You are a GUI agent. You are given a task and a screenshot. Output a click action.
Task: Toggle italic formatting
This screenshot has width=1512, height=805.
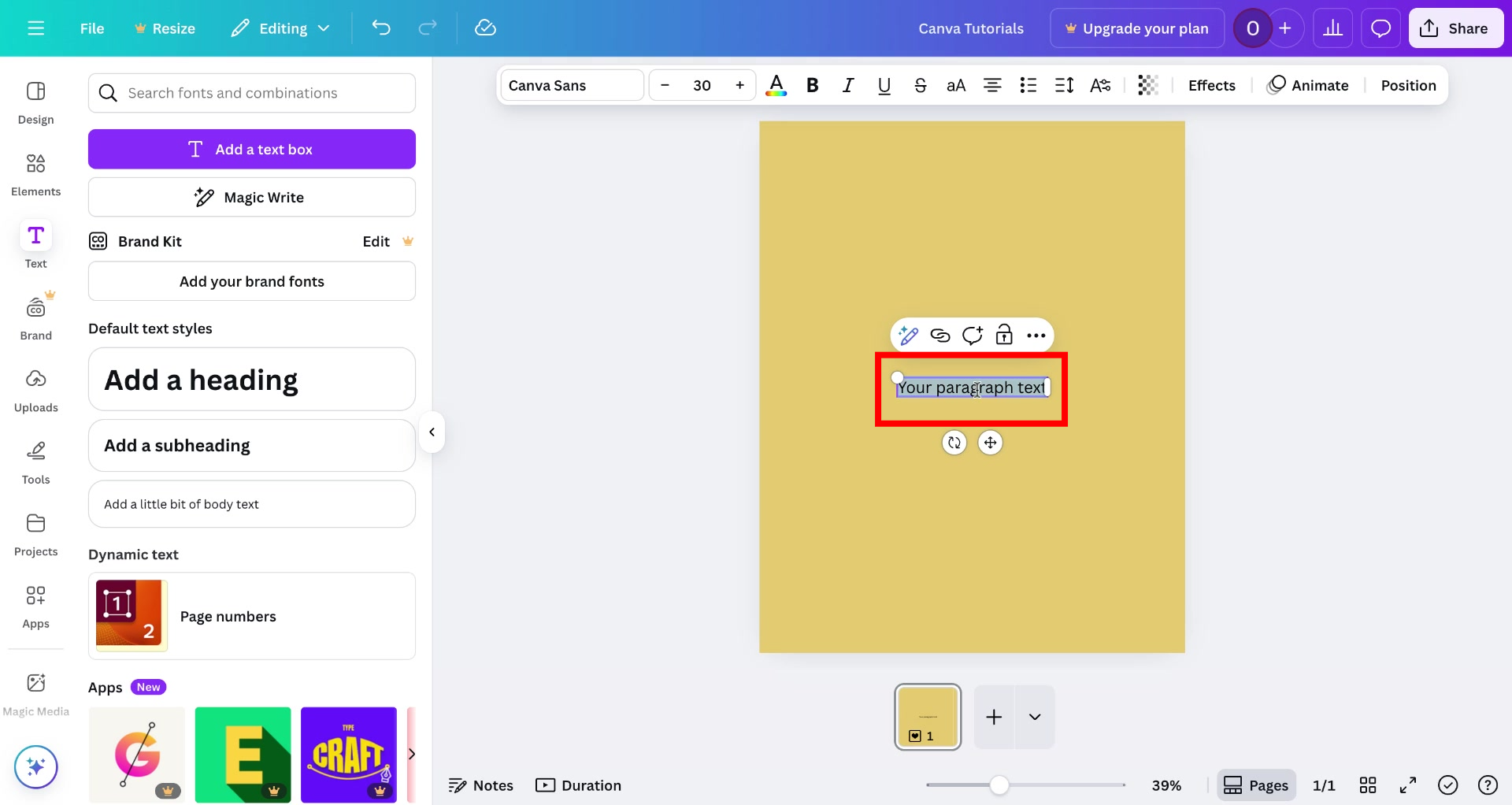[x=848, y=85]
